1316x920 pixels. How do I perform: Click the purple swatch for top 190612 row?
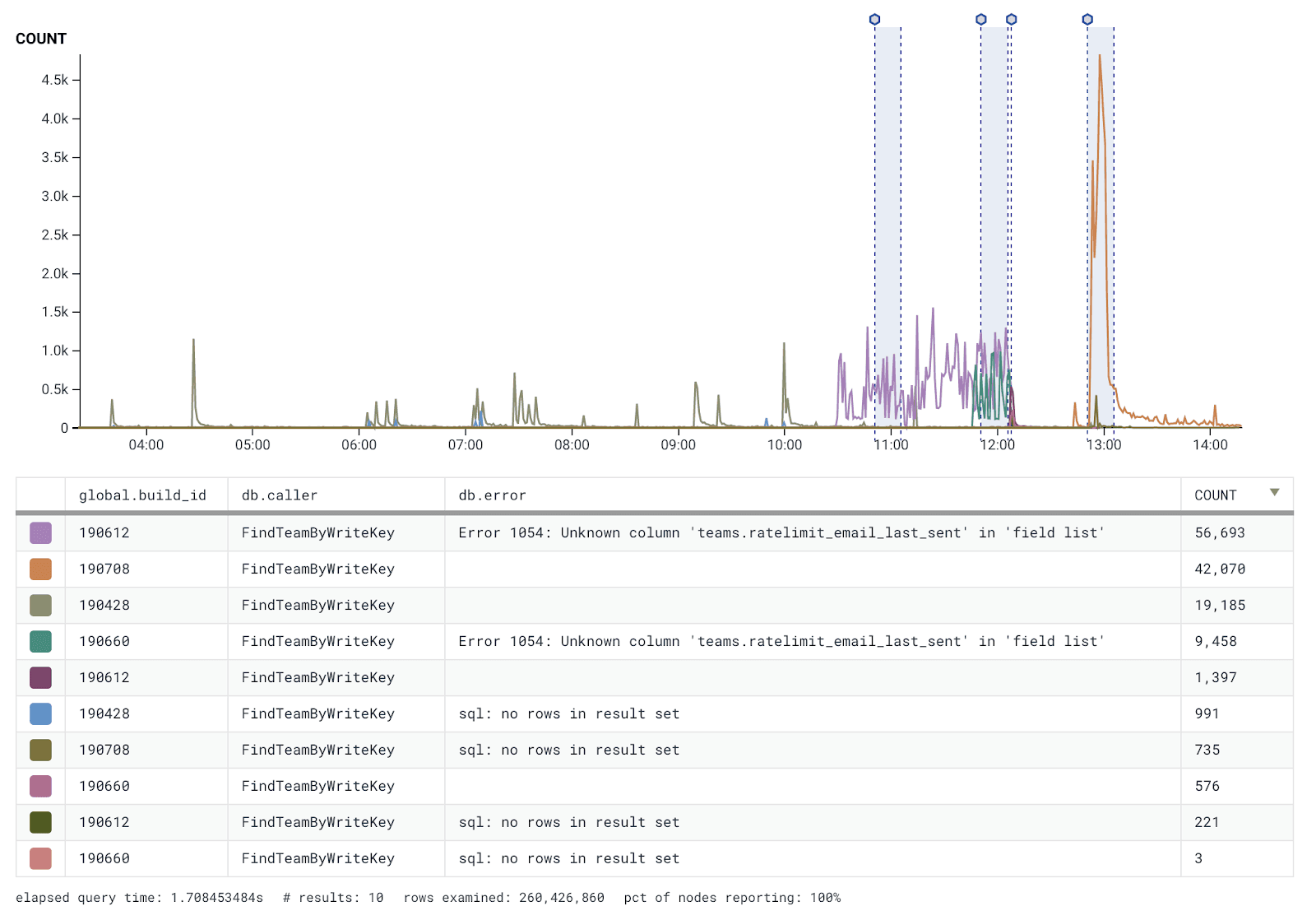pyautogui.click(x=40, y=533)
